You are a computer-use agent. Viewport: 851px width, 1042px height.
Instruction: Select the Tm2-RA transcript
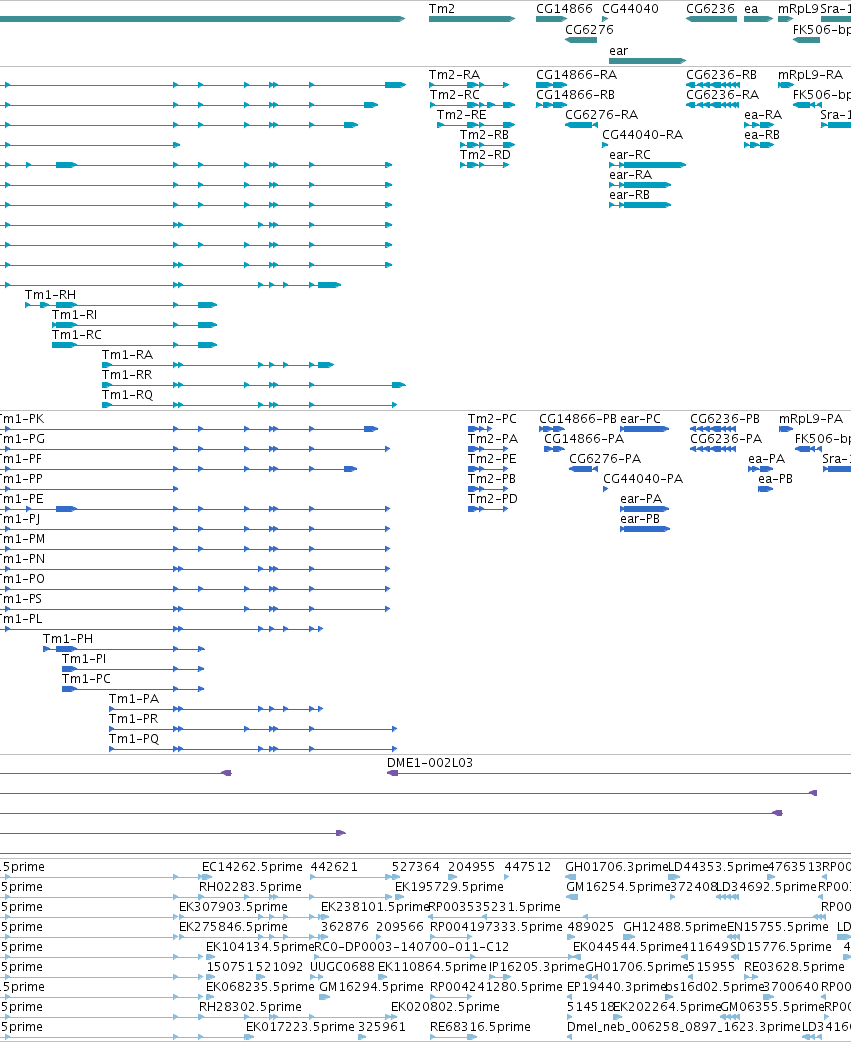point(469,85)
